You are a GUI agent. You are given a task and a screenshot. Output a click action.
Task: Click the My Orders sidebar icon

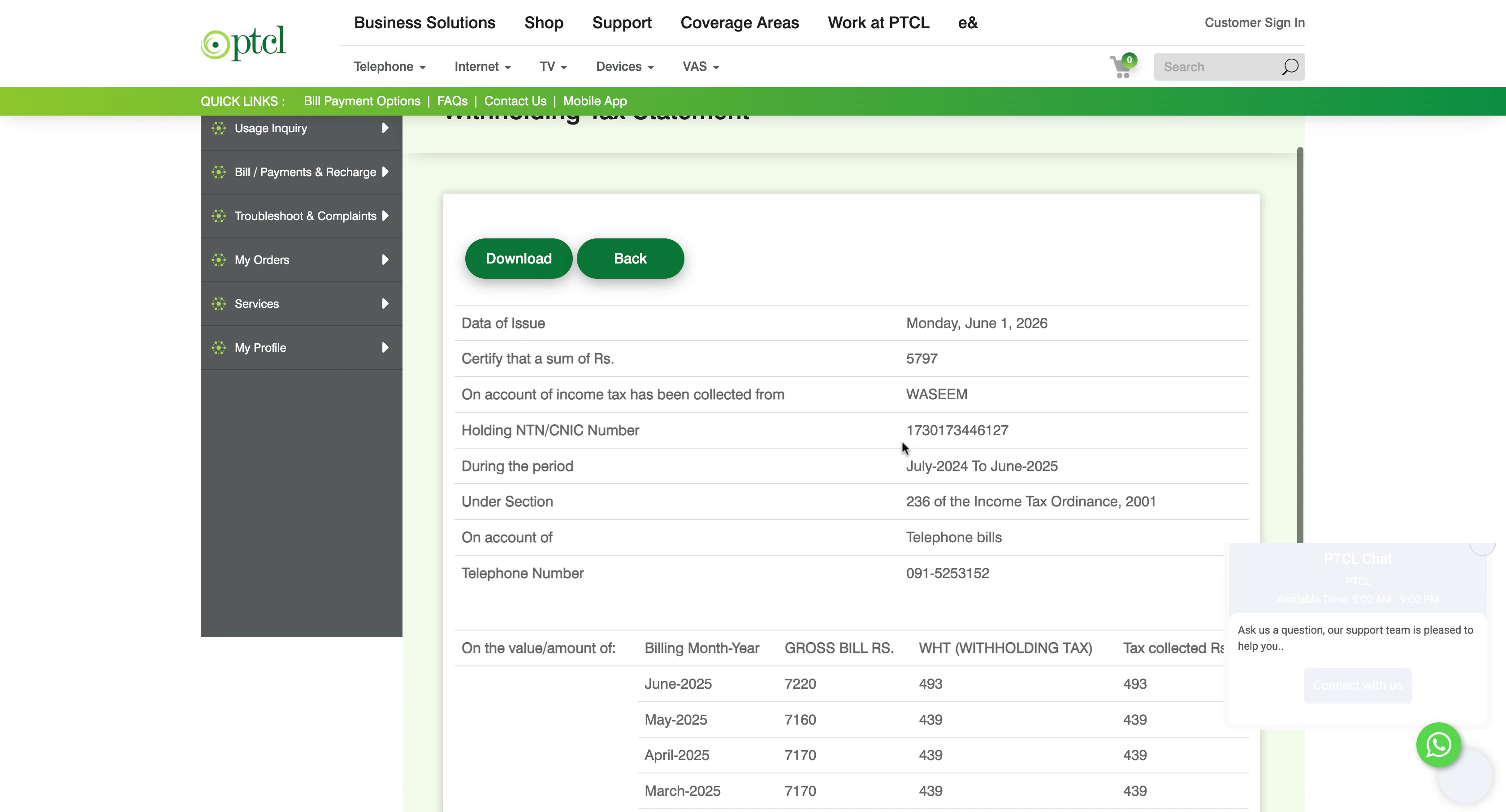219,259
